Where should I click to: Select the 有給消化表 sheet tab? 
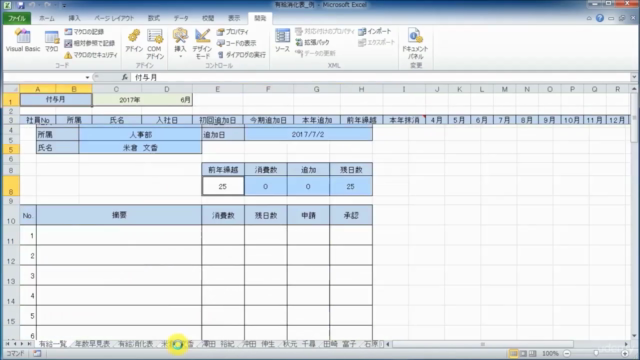(136, 344)
